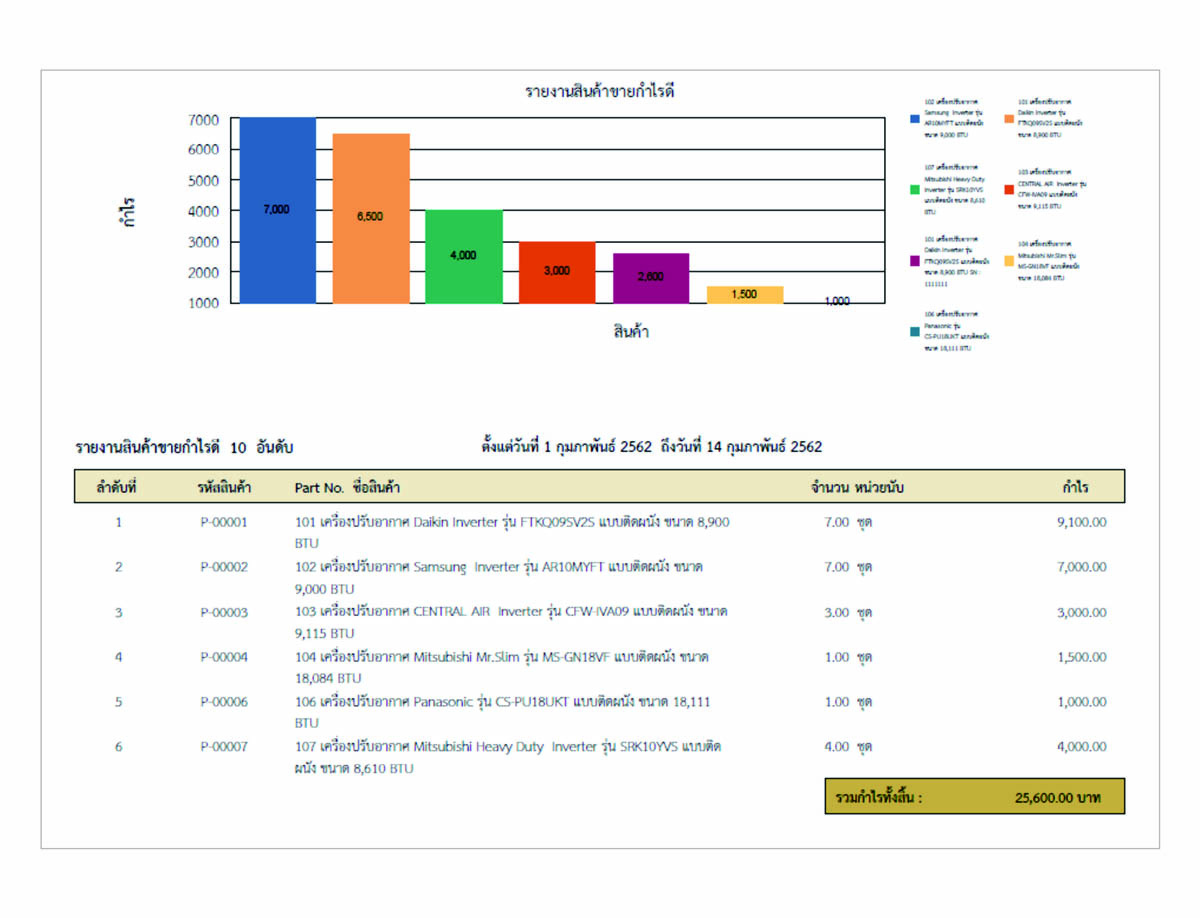Click the blue Samsung legend swatch
This screenshot has height=918, width=1200.
point(915,119)
